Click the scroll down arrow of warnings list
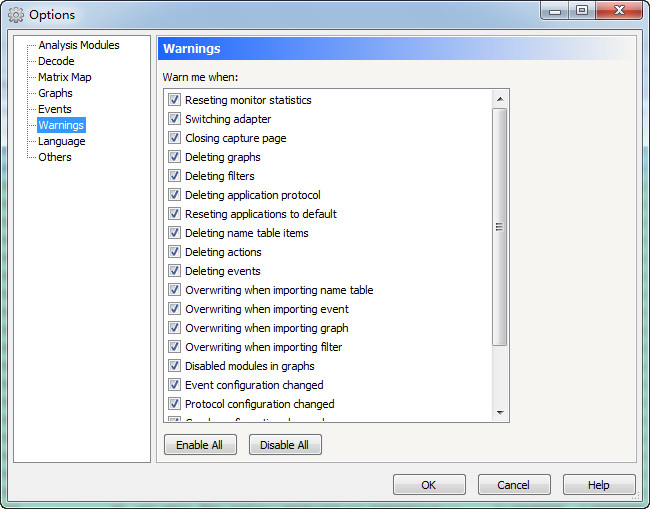The image size is (650, 509). point(499,412)
